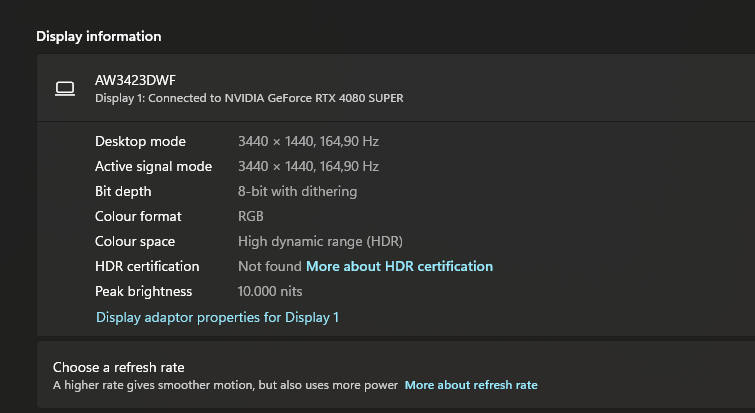Click the HDR certification Not found text

[270, 266]
